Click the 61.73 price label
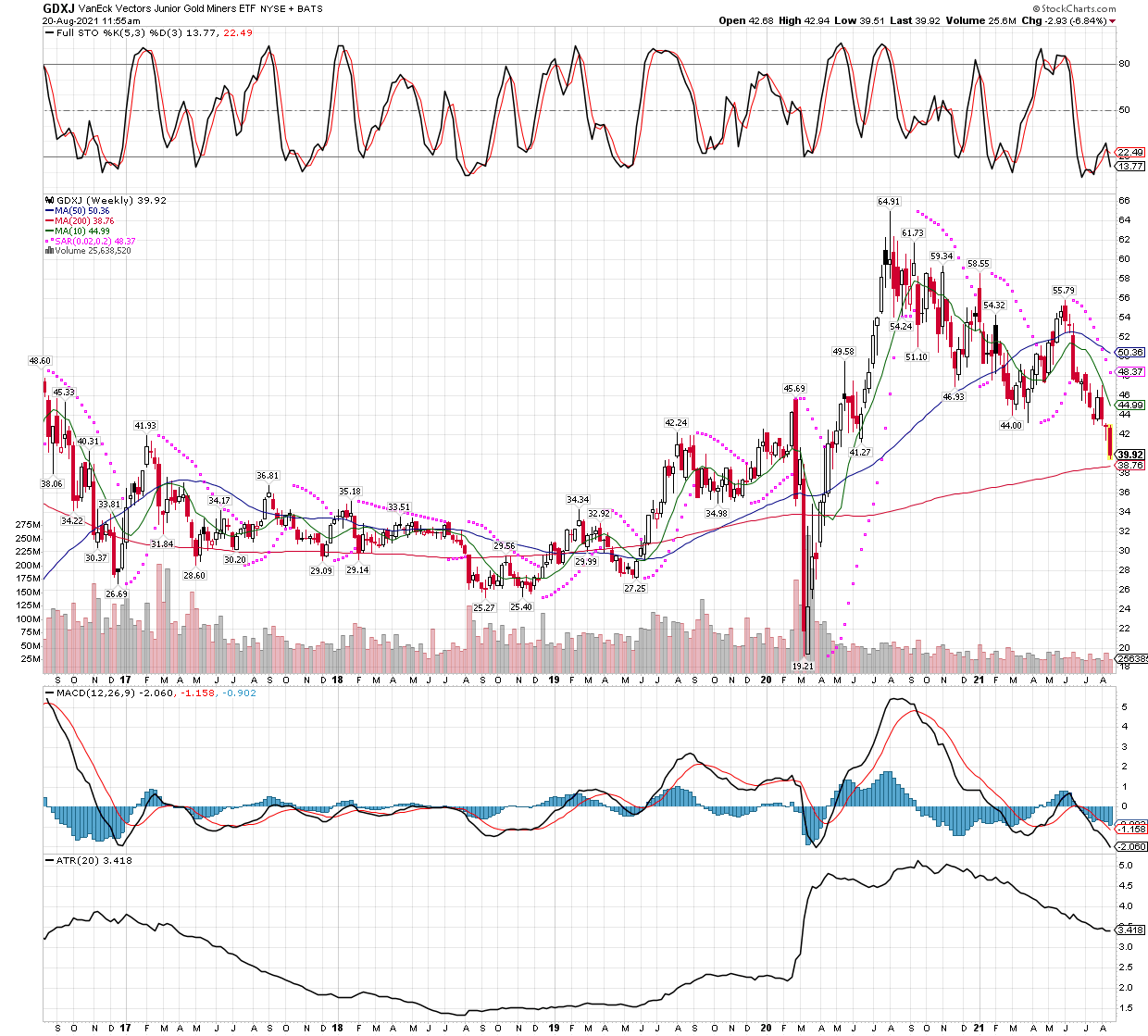The width and height of the screenshot is (1148, 1036). [912, 233]
